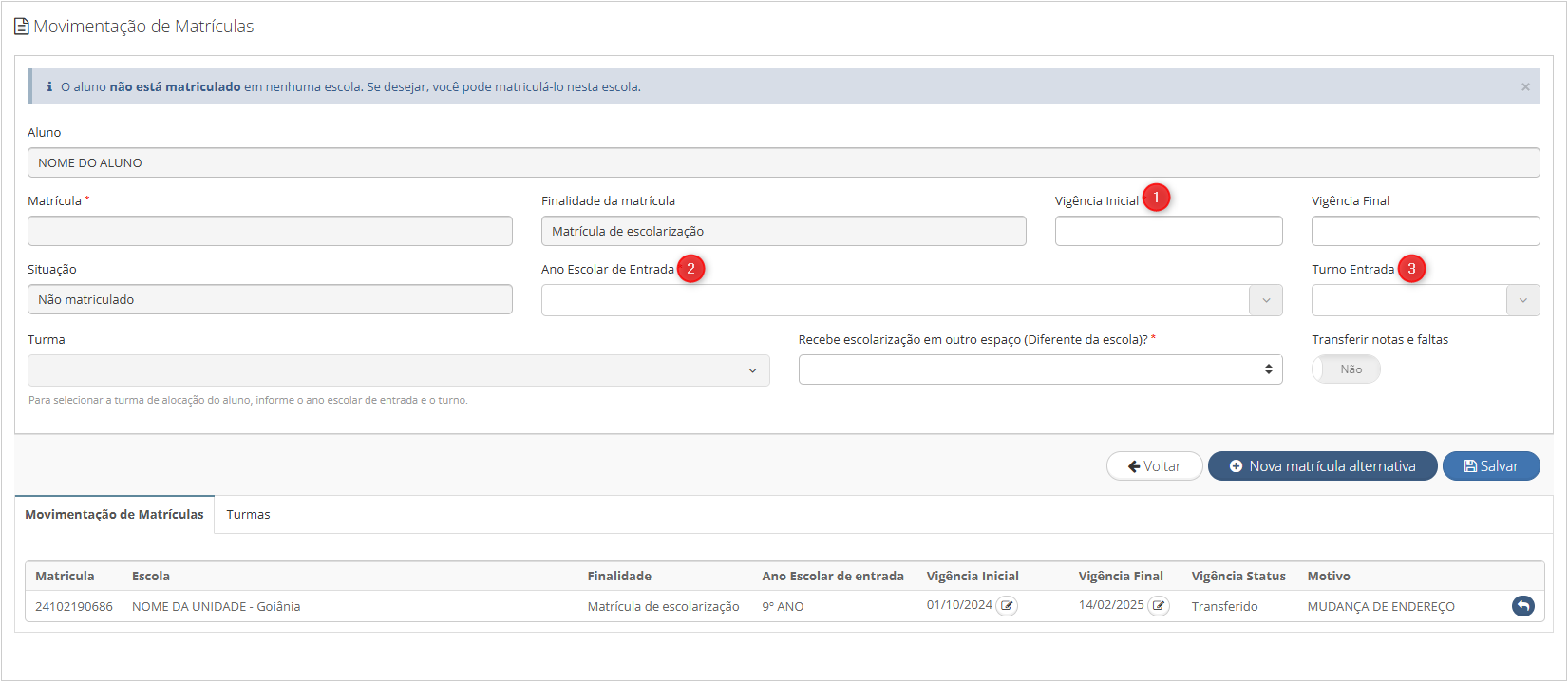Click the Transferido status cell
1568x682 pixels.
[x=1224, y=606]
